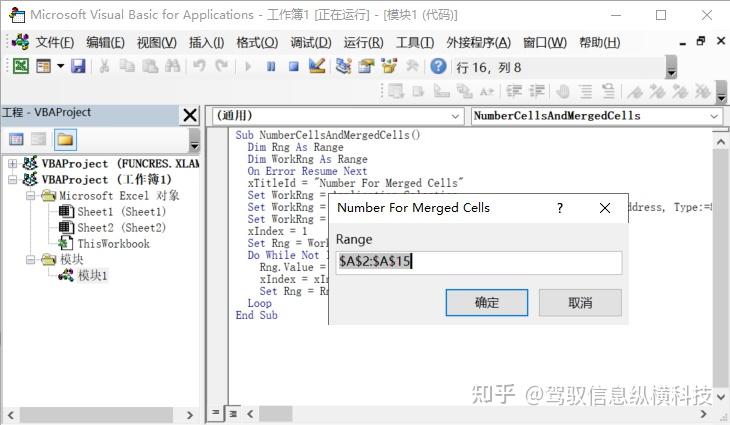
Task: Click the View Object icon in project panel
Action: tap(39, 139)
